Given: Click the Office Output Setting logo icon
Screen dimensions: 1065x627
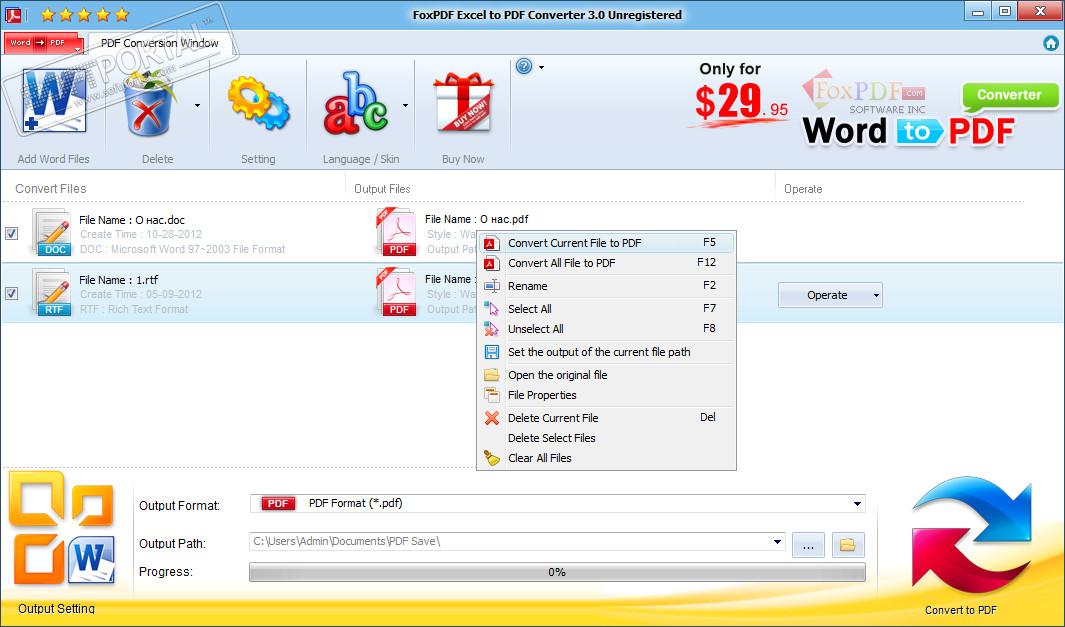Looking at the screenshot, I should point(62,528).
